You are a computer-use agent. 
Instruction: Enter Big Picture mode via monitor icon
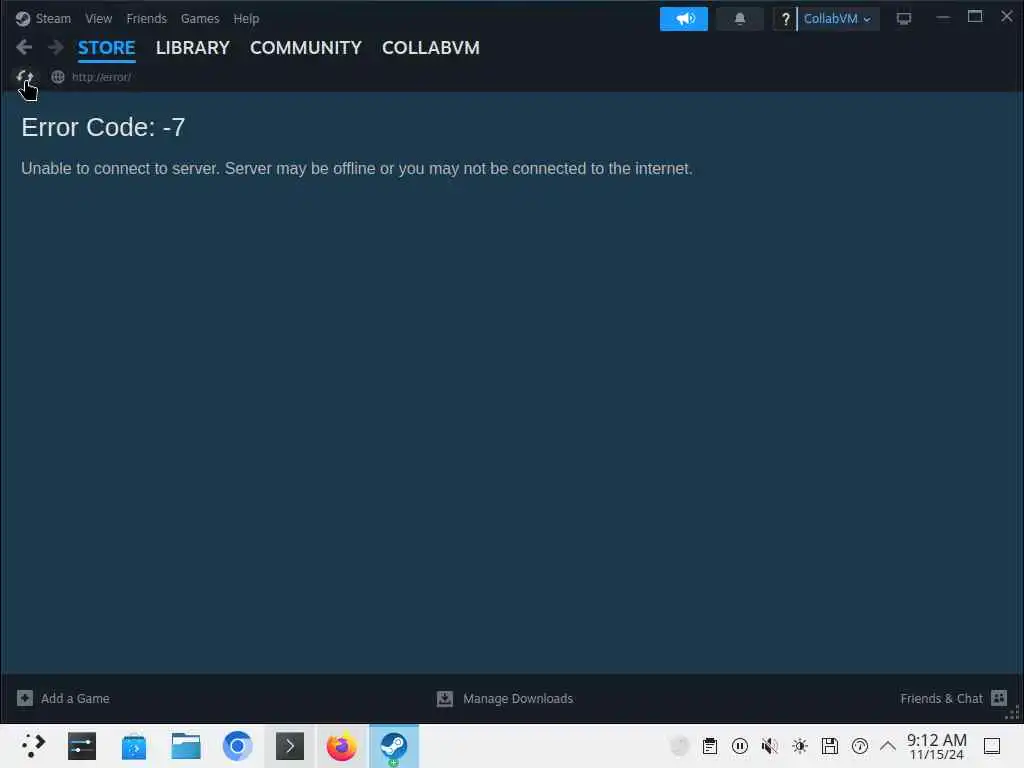tap(904, 19)
